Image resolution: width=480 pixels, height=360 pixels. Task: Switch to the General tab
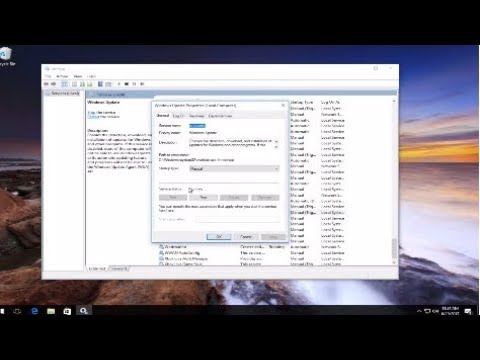[x=163, y=116]
